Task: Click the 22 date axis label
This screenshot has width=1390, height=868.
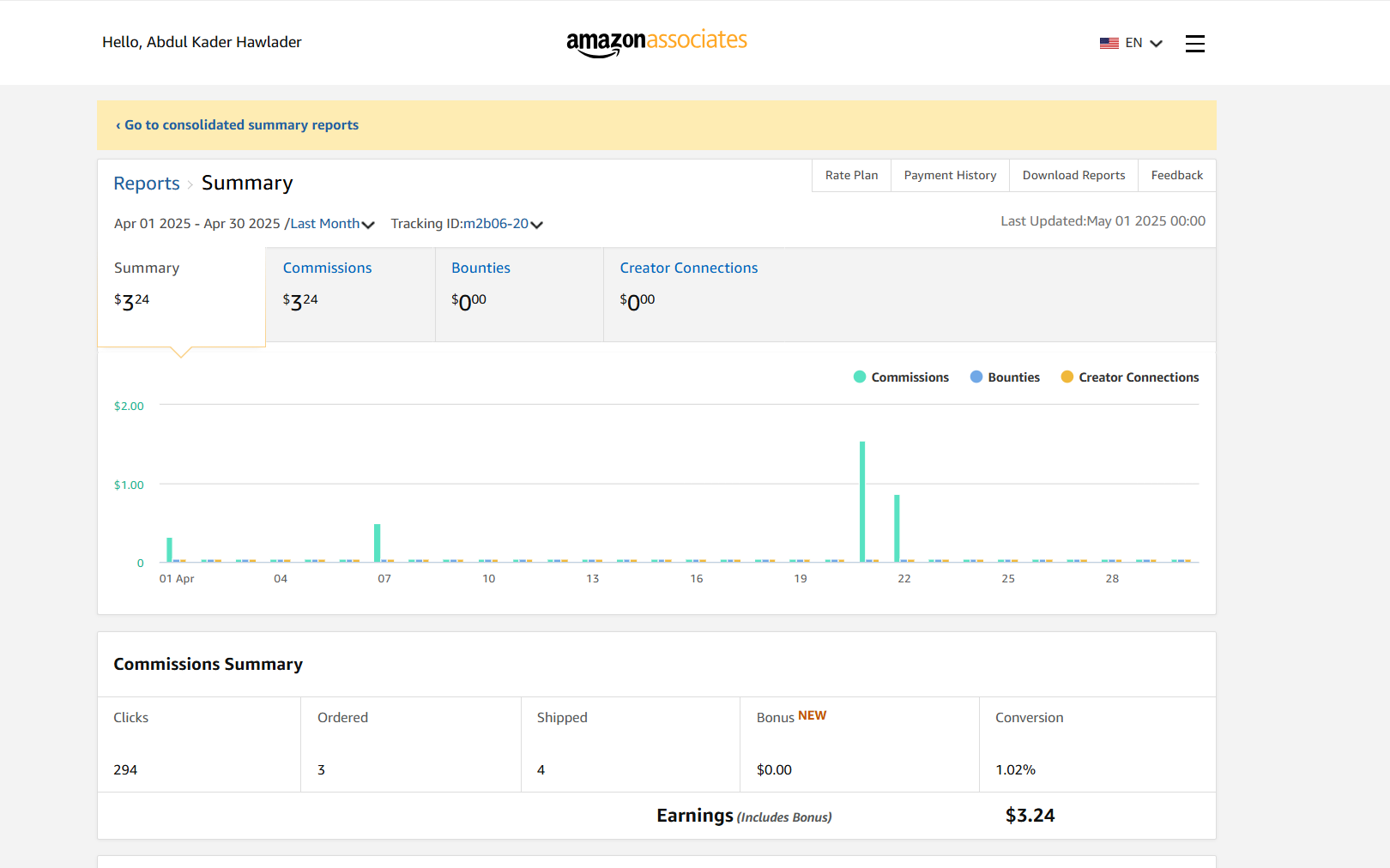Action: click(904, 579)
